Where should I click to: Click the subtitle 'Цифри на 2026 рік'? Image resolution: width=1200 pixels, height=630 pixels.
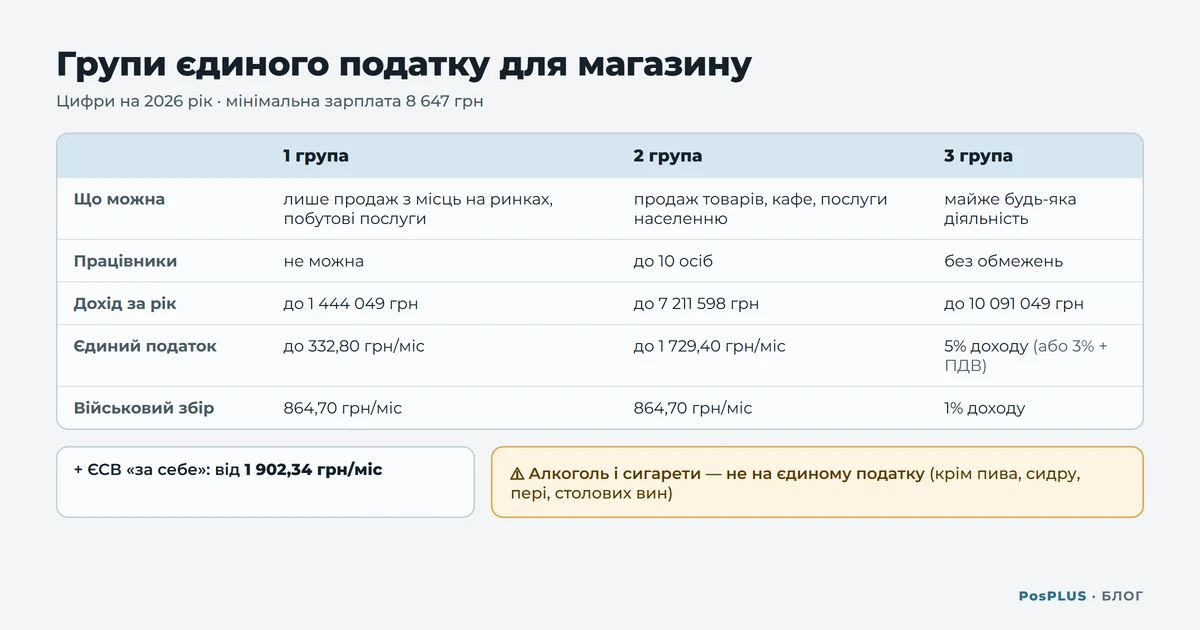pos(135,102)
